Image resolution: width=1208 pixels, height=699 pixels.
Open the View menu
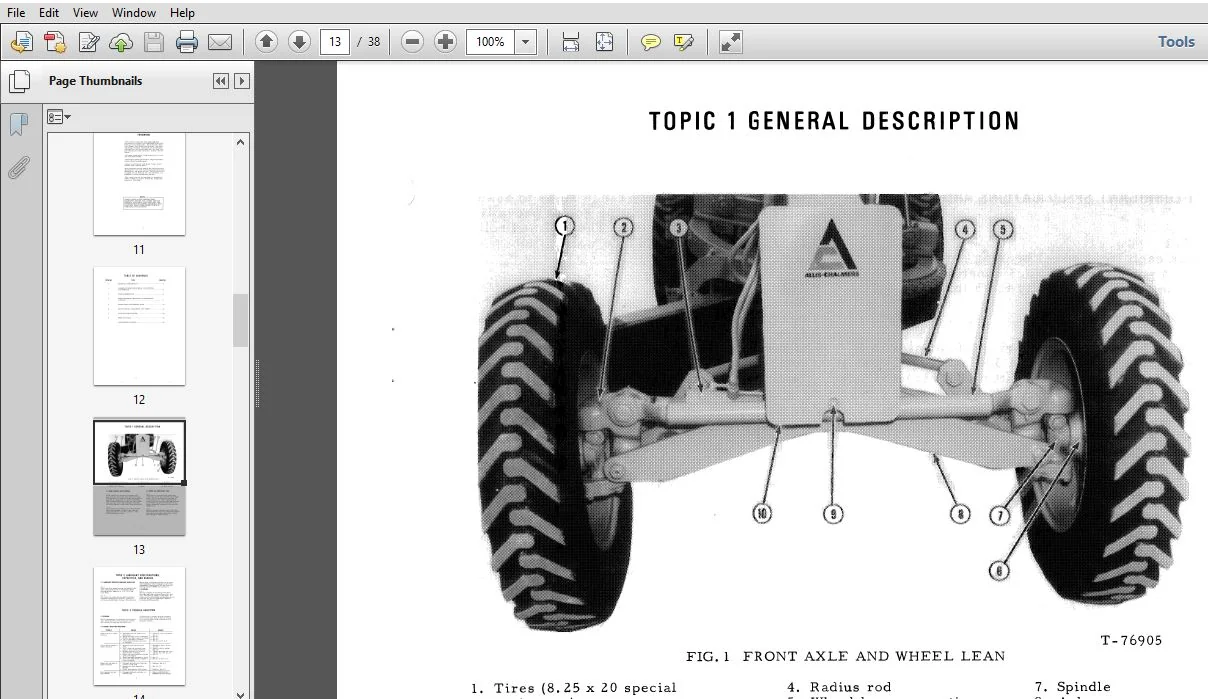point(86,13)
